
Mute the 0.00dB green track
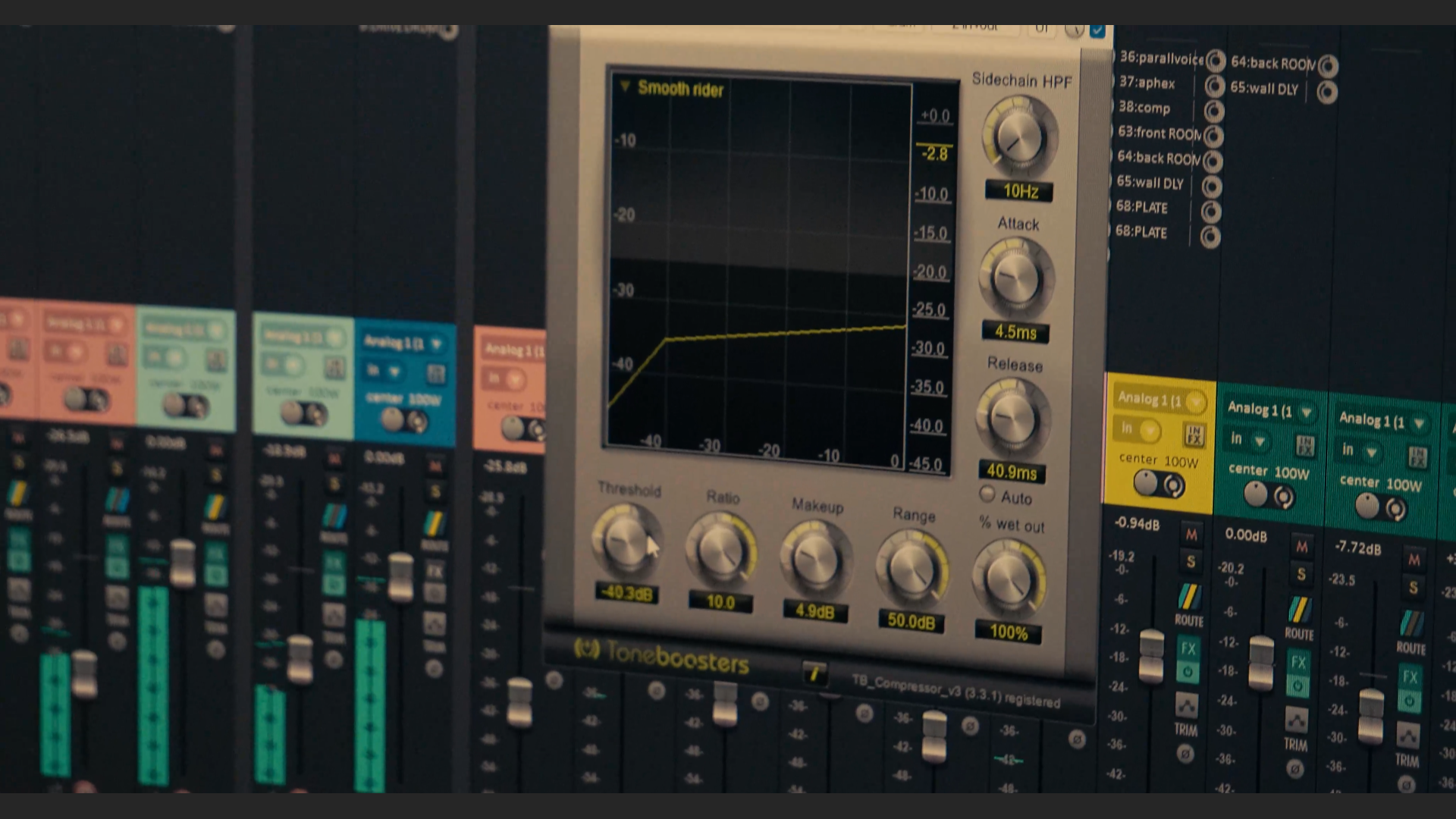pyautogui.click(x=1302, y=547)
